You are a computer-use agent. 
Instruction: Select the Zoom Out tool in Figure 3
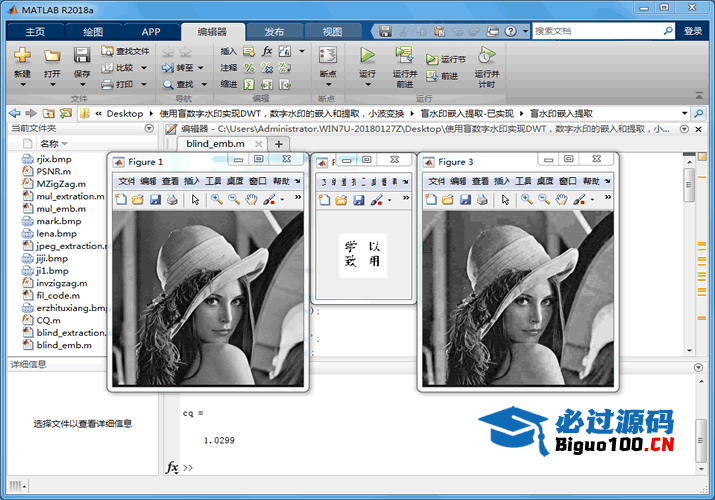point(541,200)
